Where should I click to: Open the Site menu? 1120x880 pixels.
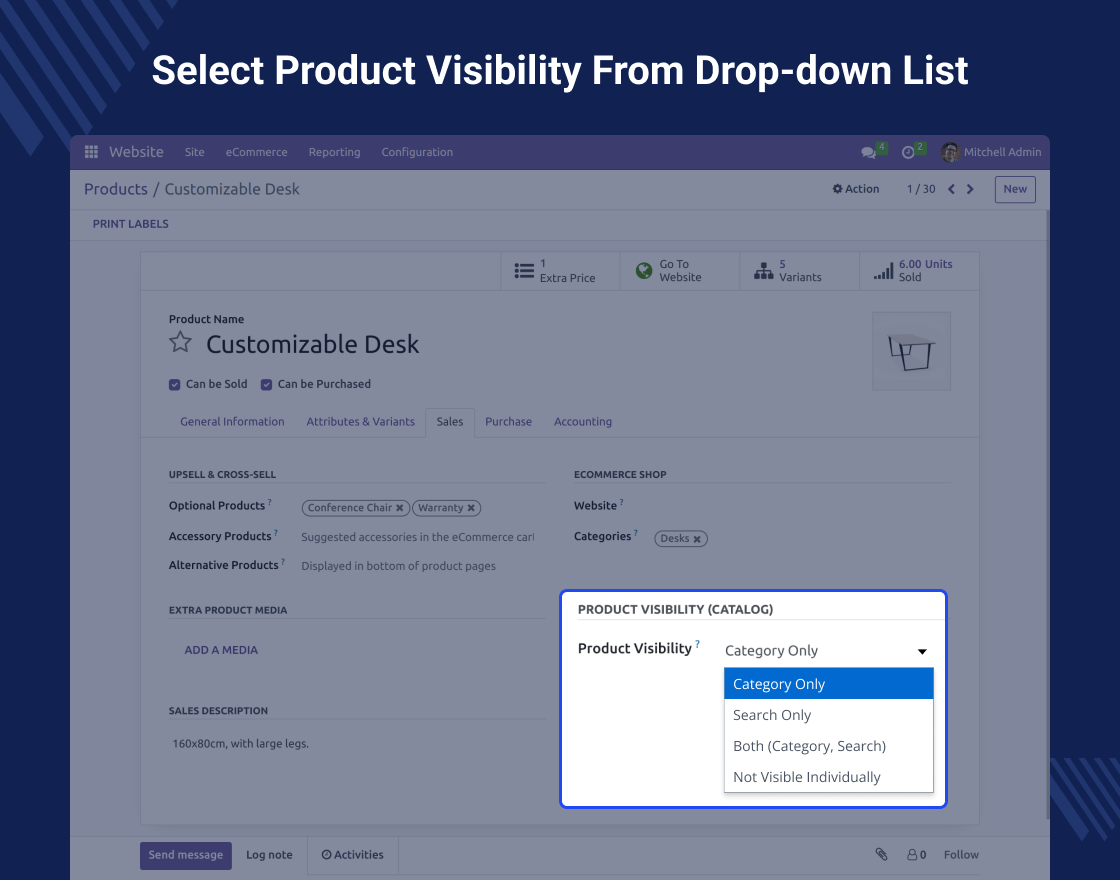coord(194,152)
